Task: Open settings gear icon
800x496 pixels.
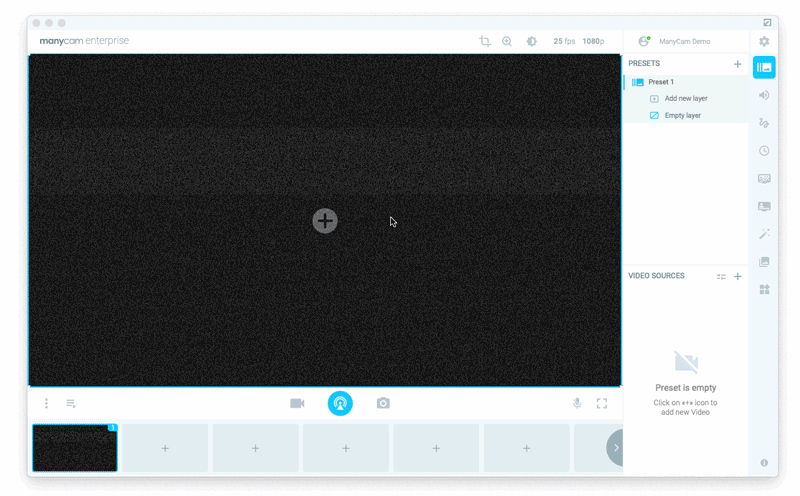Action: (x=764, y=41)
